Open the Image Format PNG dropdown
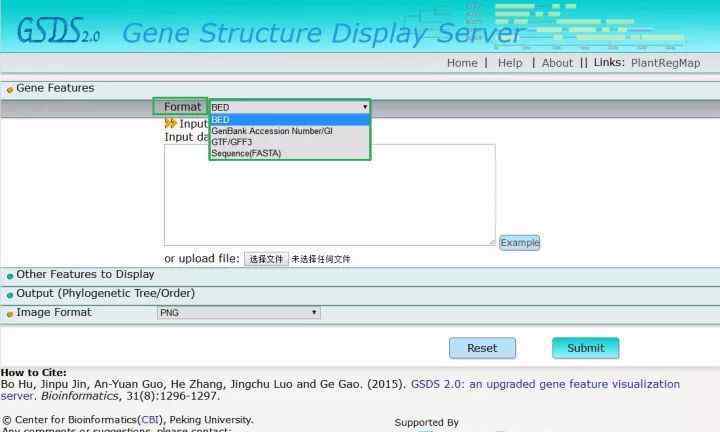Image resolution: width=720 pixels, height=432 pixels. pos(239,313)
